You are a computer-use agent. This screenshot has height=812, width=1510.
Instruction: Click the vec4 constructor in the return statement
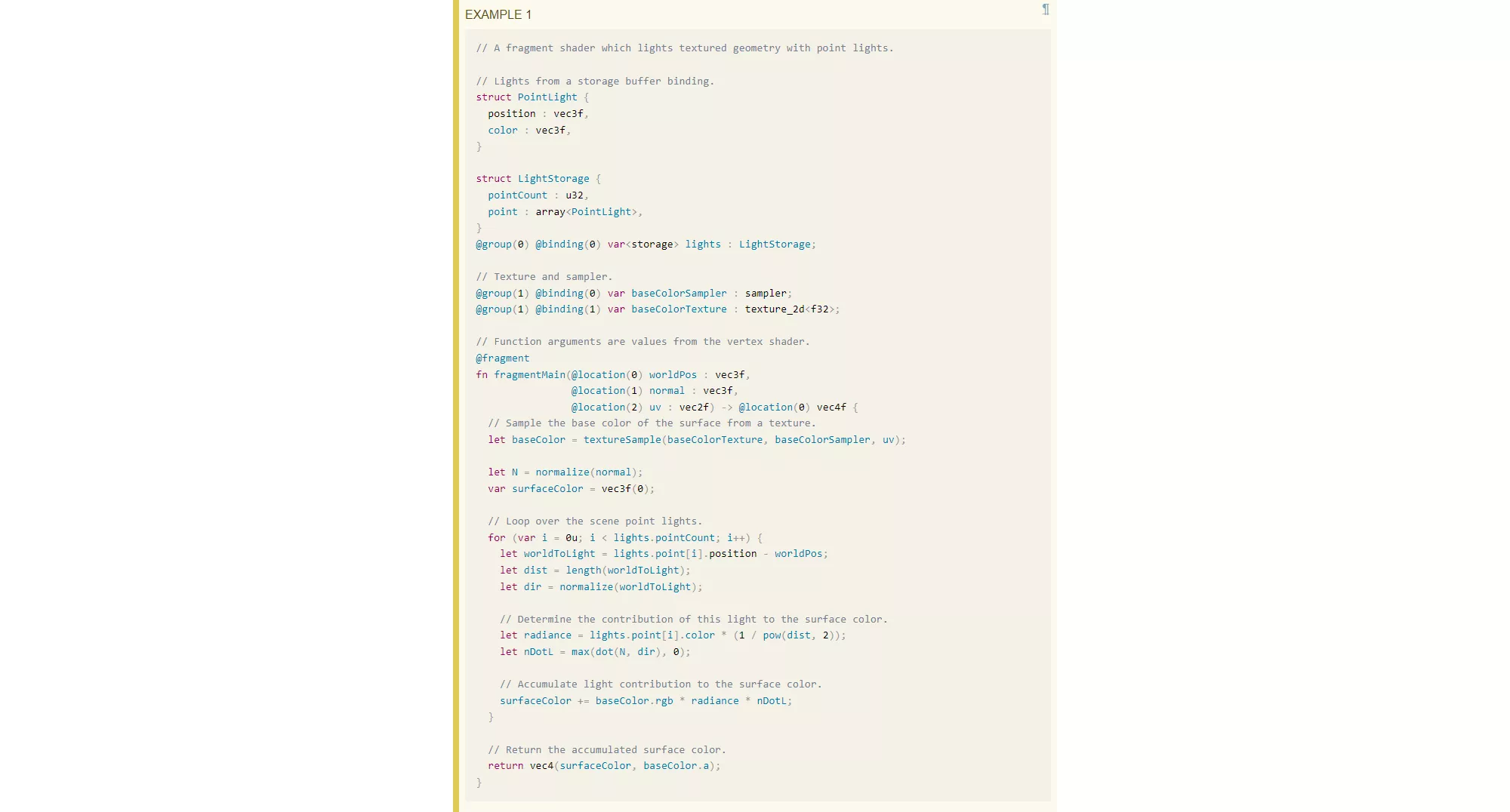[541, 766]
